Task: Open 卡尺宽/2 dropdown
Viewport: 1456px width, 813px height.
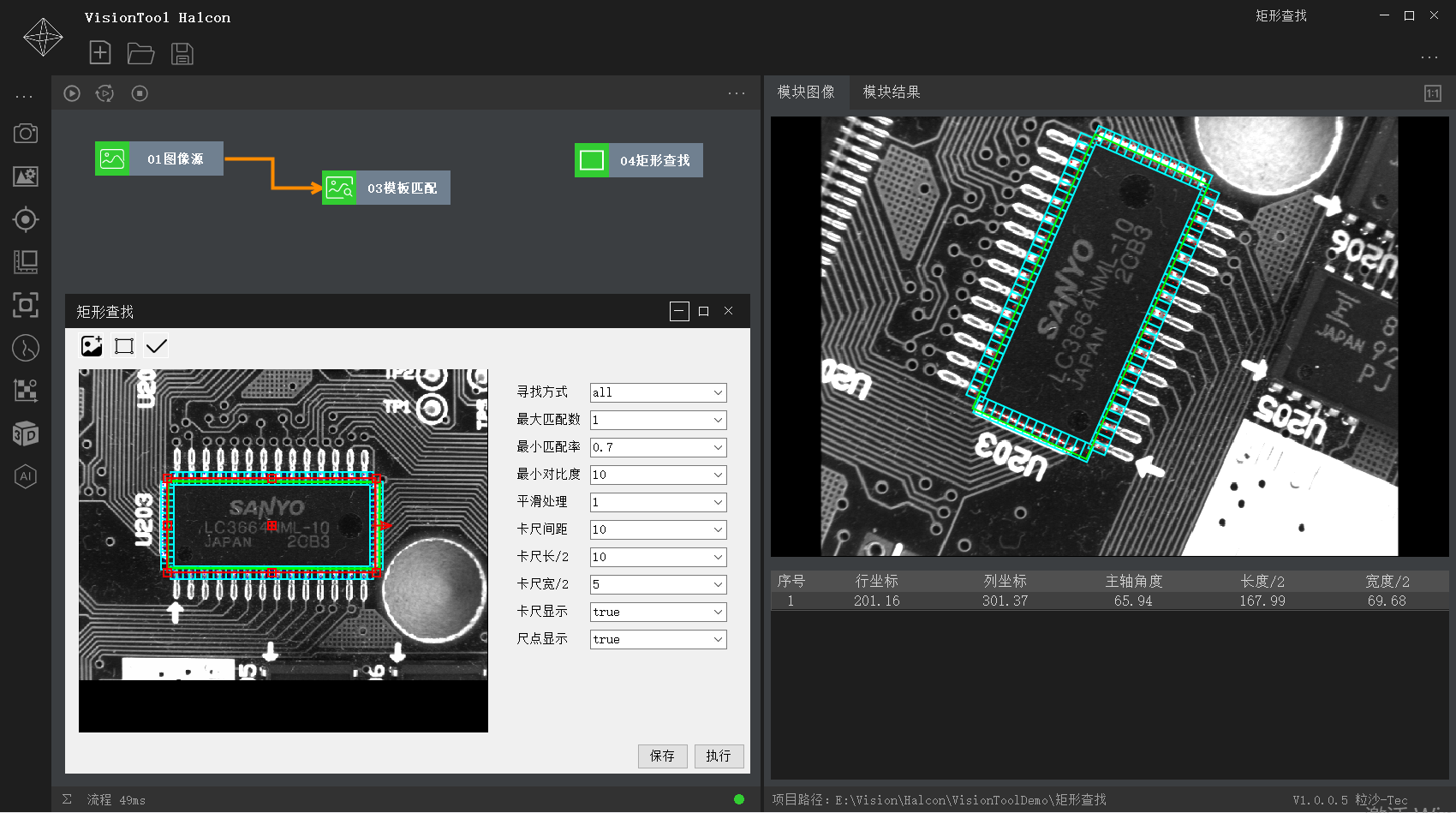Action: (x=659, y=584)
